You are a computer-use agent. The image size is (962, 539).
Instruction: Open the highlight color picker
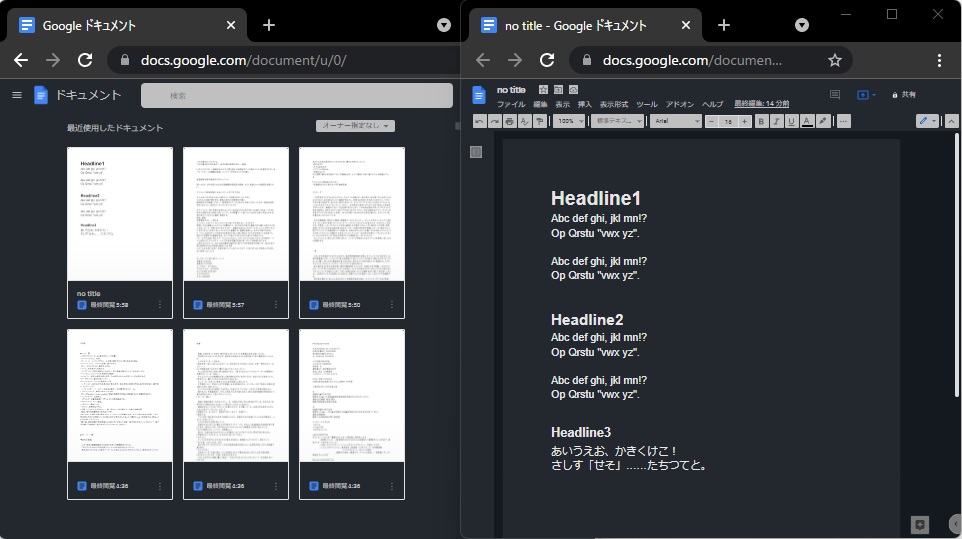pyautogui.click(x=823, y=121)
